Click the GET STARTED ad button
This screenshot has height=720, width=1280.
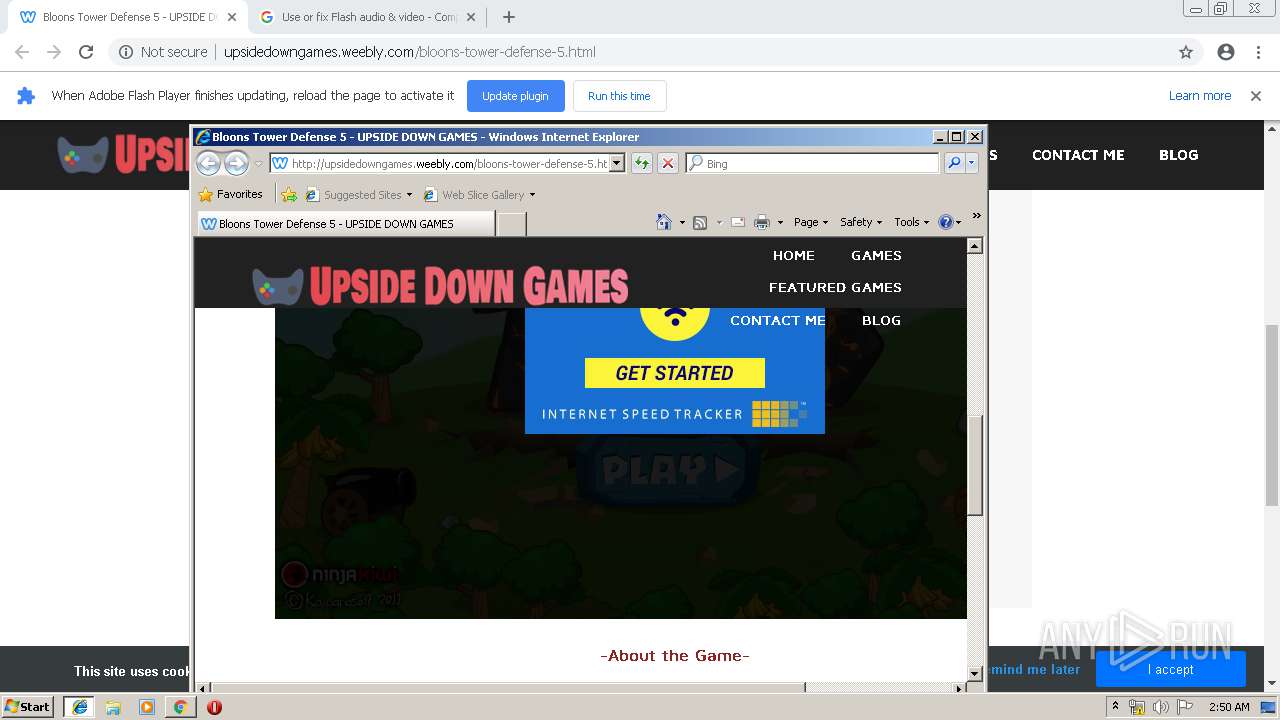675,373
